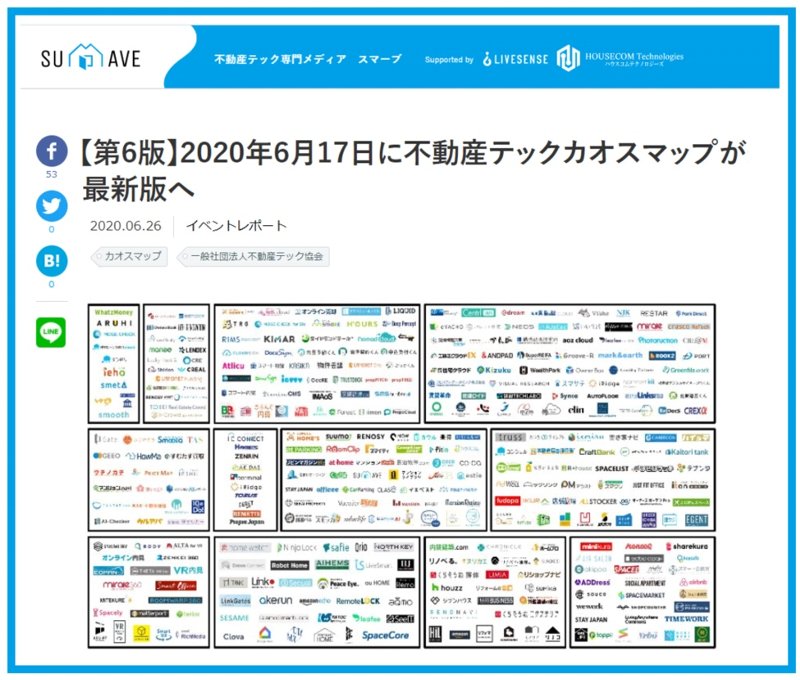Click the Facebook share count 53
The width and height of the screenshot is (800, 680).
tap(52, 174)
